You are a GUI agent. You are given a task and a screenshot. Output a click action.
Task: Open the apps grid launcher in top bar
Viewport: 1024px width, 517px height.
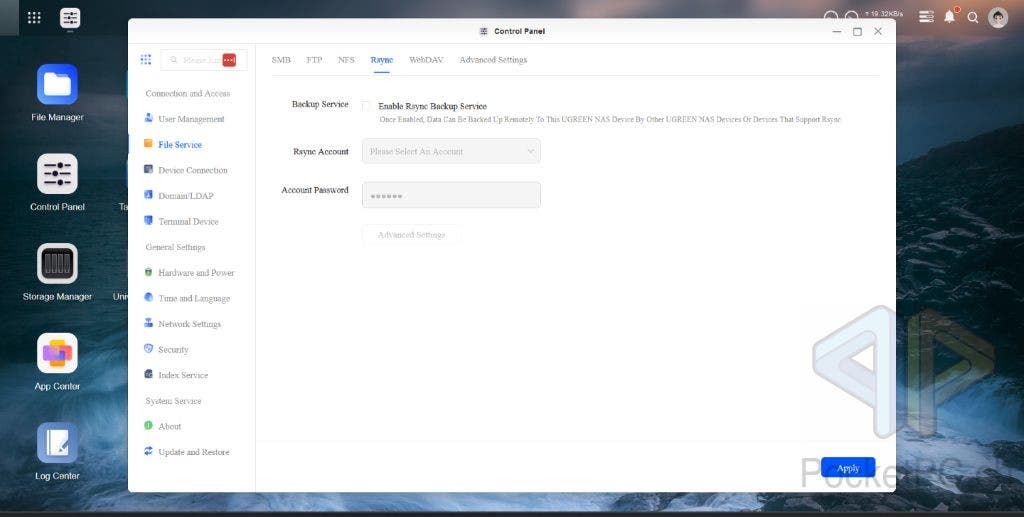click(x=34, y=18)
